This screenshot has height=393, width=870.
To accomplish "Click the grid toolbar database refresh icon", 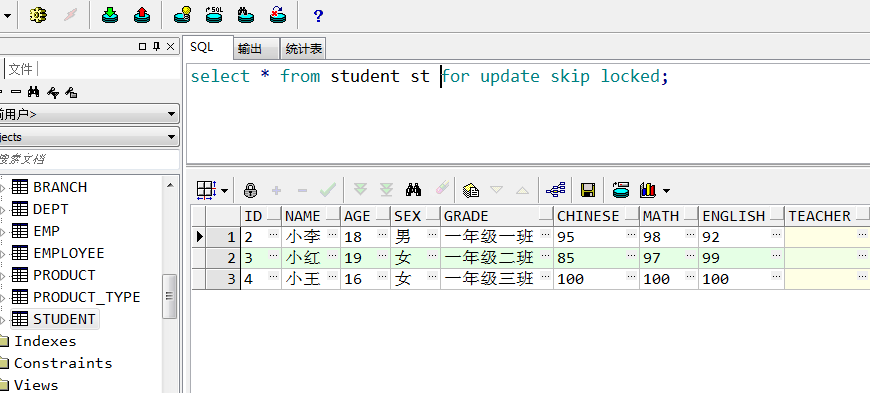I will (621, 190).
